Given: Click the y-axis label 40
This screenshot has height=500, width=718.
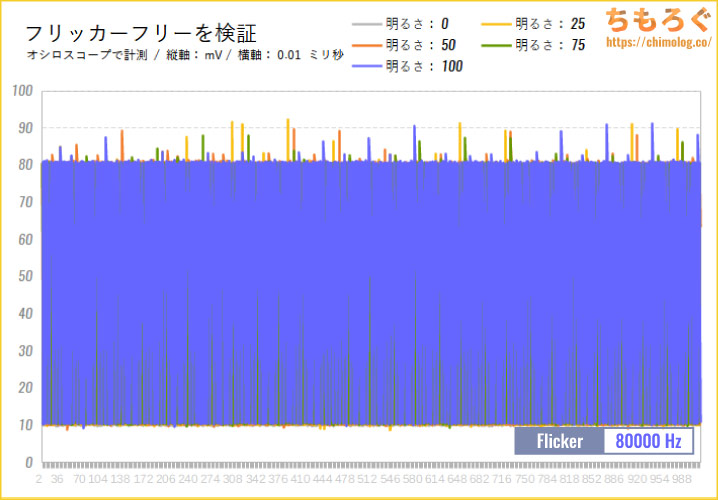Looking at the screenshot, I should (x=25, y=314).
